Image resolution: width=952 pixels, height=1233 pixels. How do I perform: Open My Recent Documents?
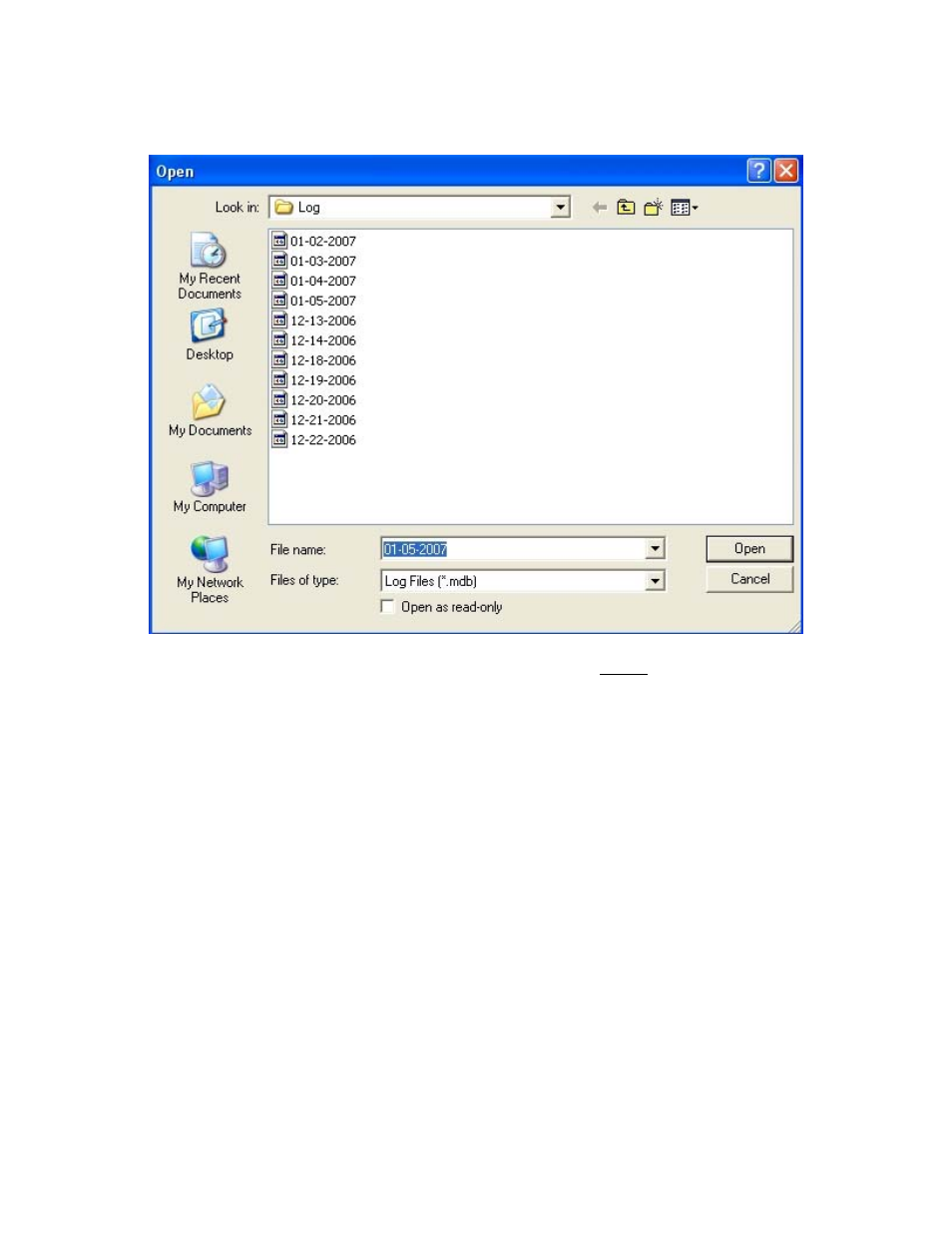pyautogui.click(x=210, y=266)
